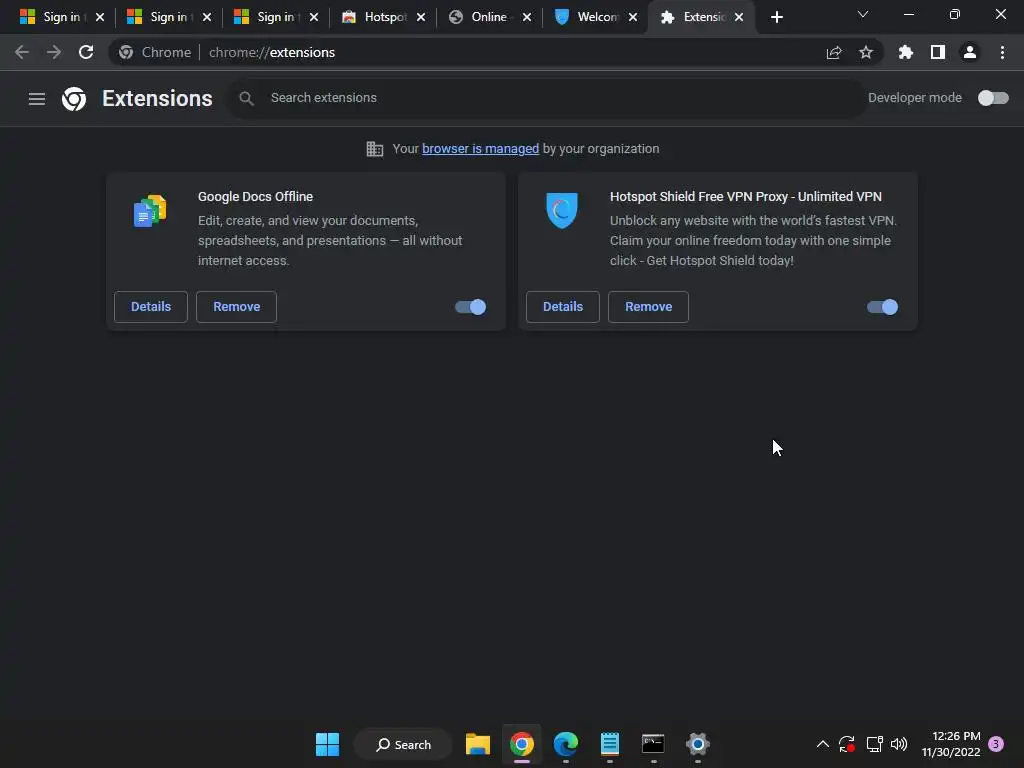
Task: Click the search magnifier icon in extensions search
Action: pyautogui.click(x=246, y=99)
